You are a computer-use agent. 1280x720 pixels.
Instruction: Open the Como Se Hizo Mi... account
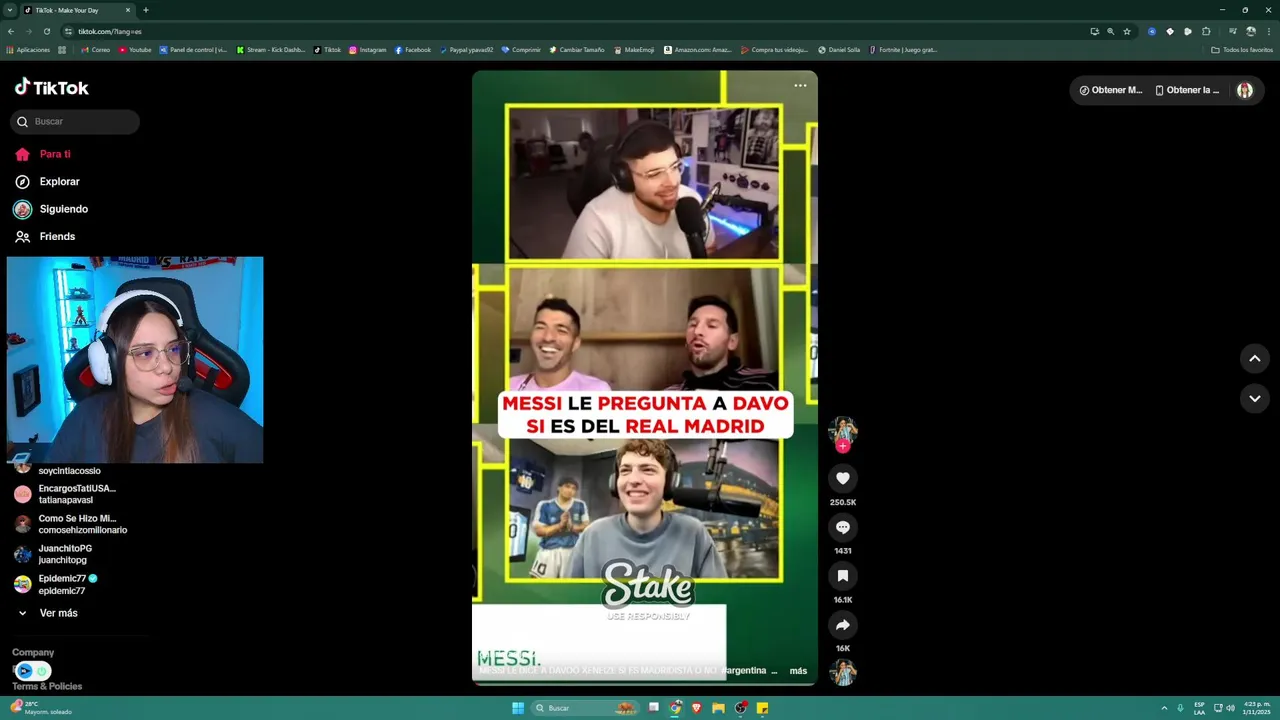[x=70, y=524]
